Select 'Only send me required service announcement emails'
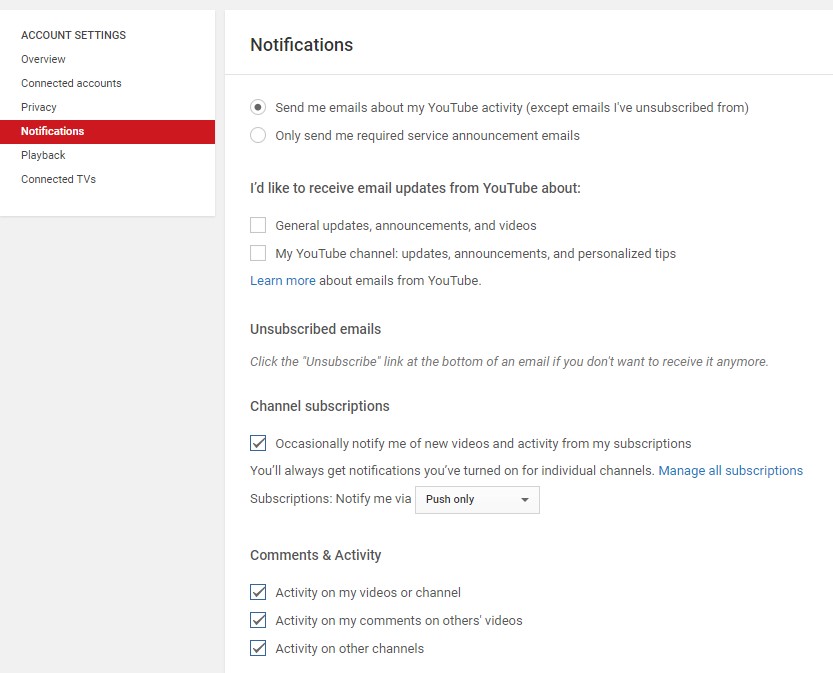 pos(258,135)
